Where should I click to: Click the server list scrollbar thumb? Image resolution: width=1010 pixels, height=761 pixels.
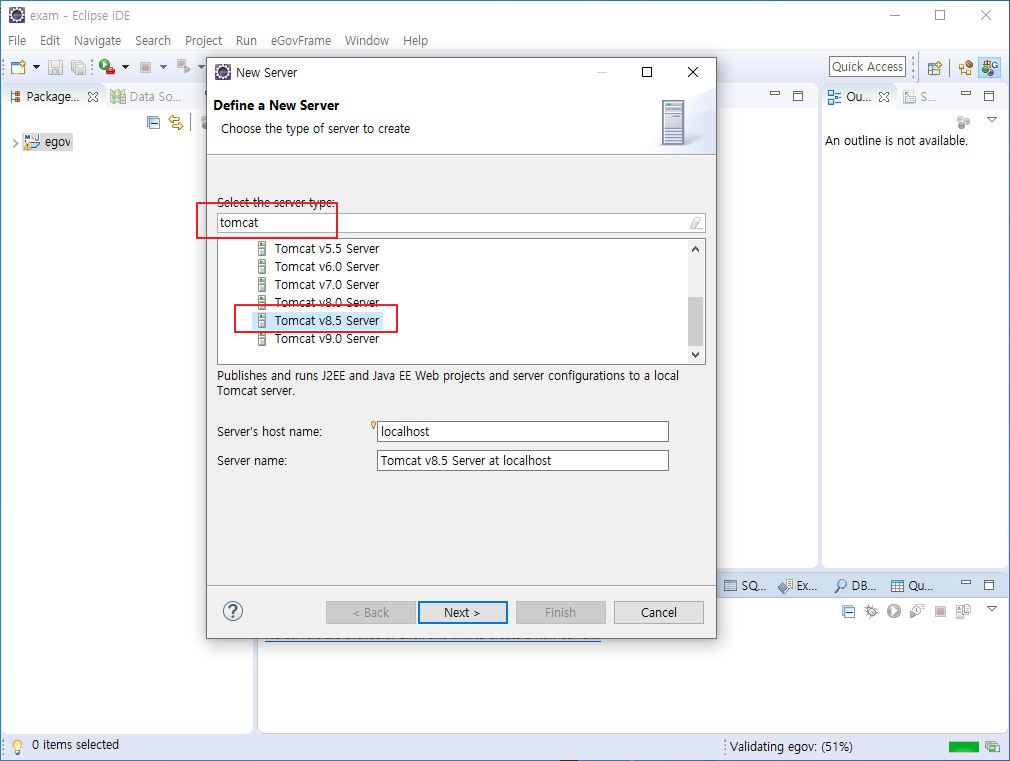[696, 321]
